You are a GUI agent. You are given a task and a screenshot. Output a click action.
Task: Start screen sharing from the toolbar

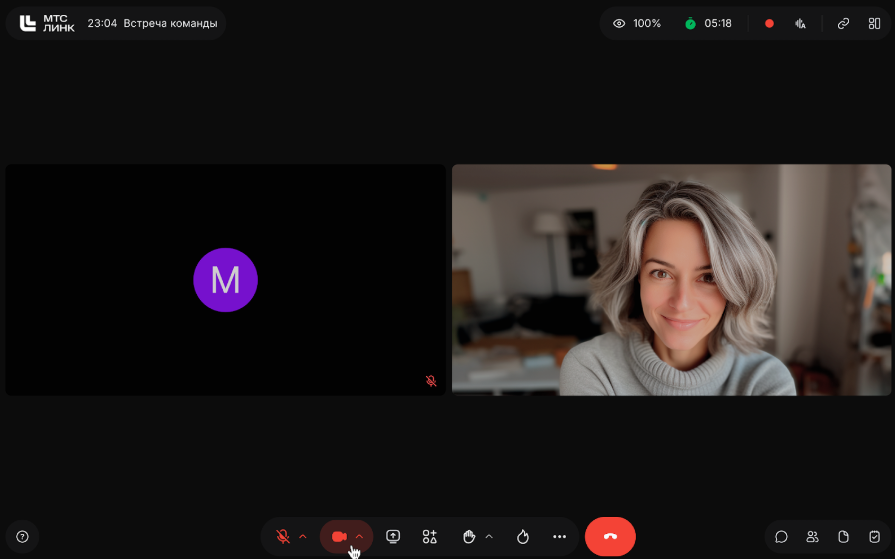point(393,537)
